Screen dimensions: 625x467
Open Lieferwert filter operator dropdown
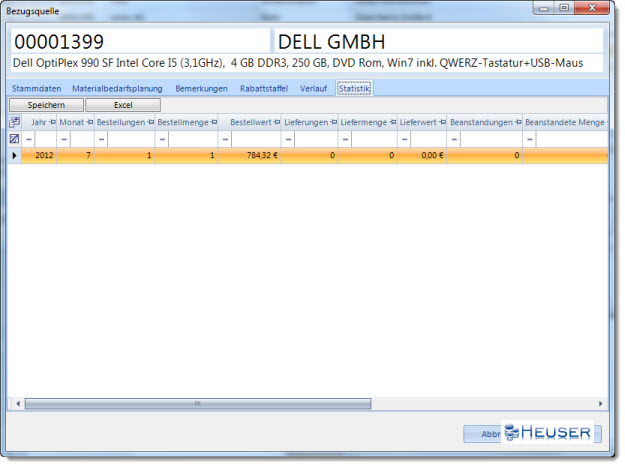(405, 139)
